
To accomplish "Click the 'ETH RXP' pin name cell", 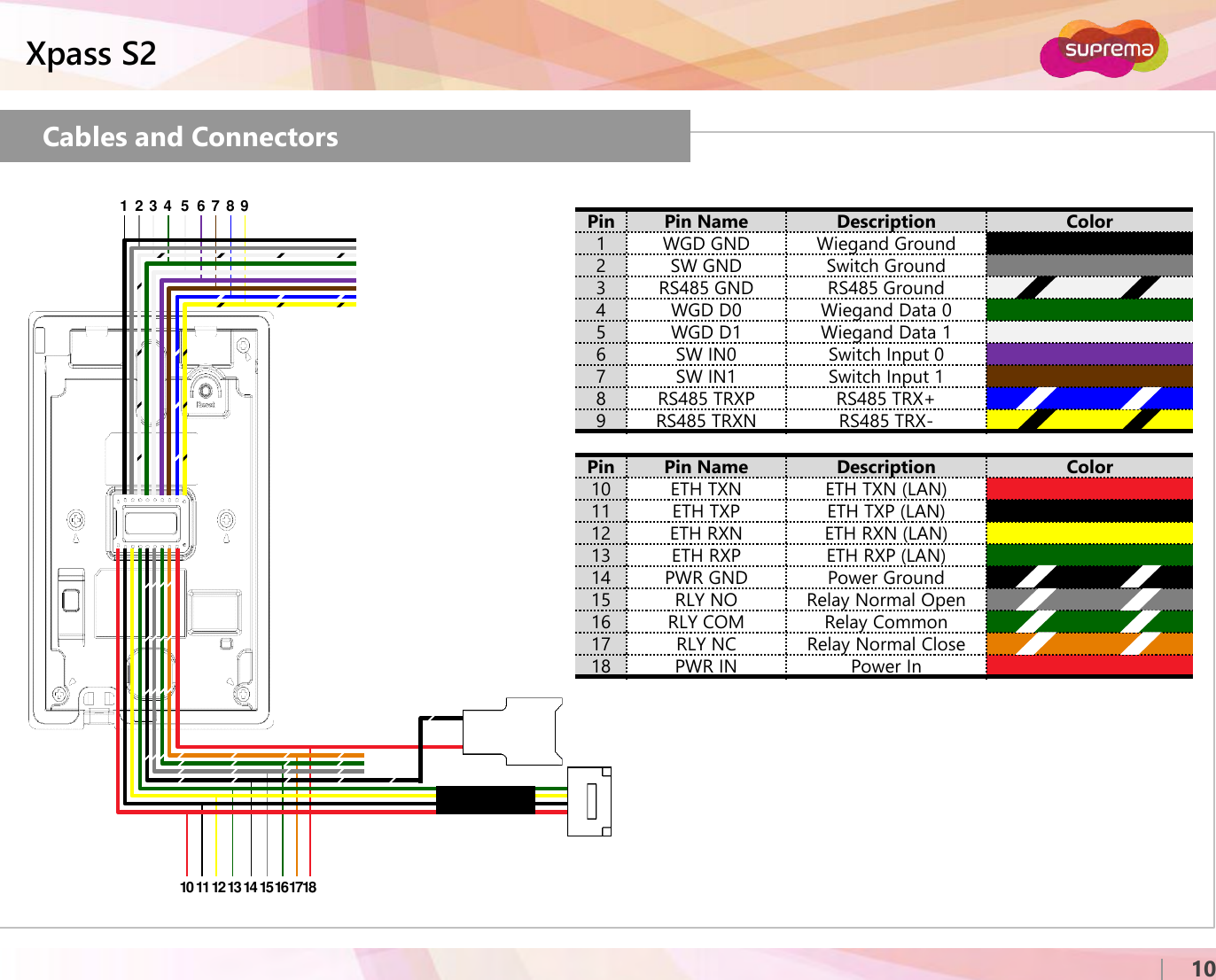I will (706, 556).
